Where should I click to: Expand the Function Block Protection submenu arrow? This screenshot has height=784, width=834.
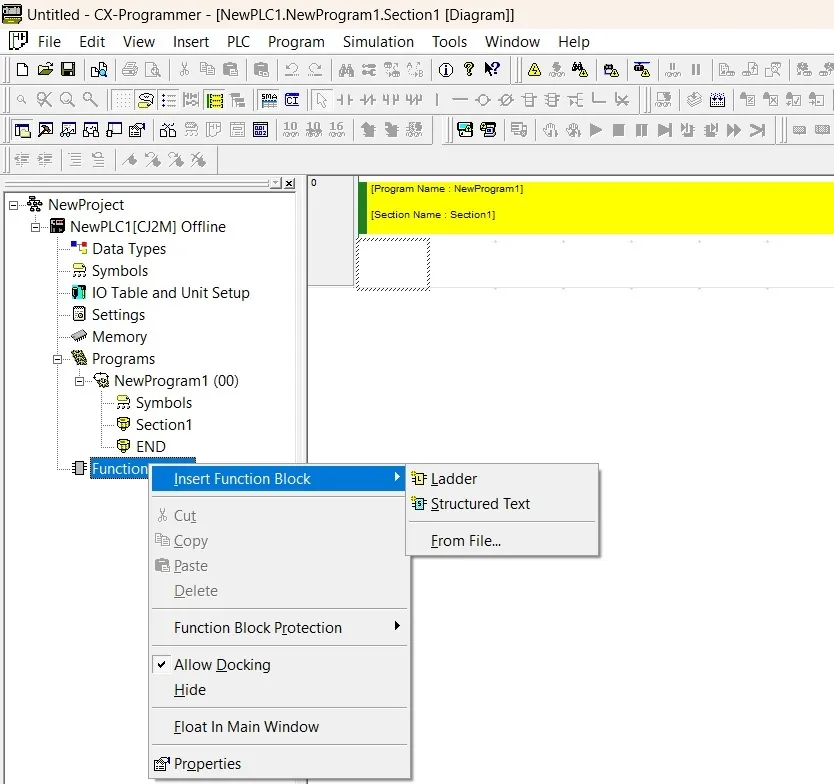[x=397, y=626]
